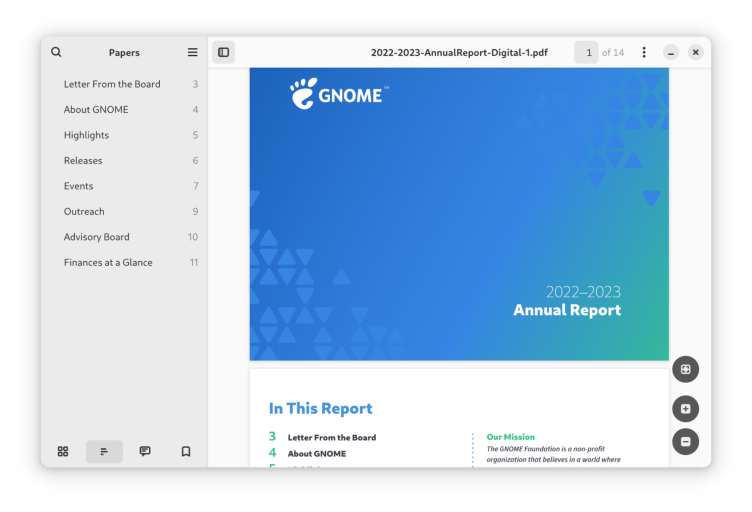Click the fit-page zoom button

[x=685, y=369]
